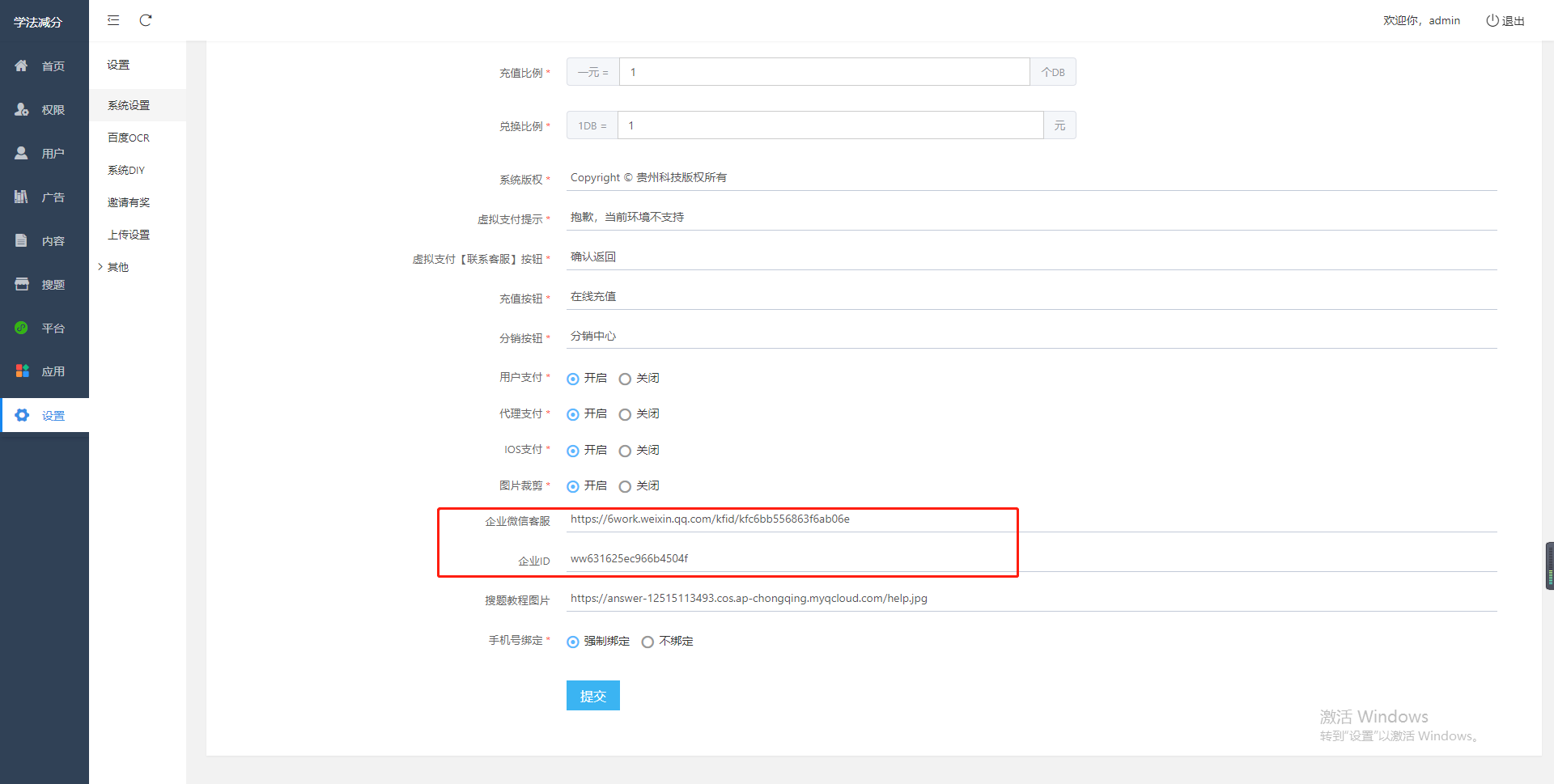Screen dimensions: 1554x784
Task: Click the 学法减分 logo title
Action: (x=38, y=22)
